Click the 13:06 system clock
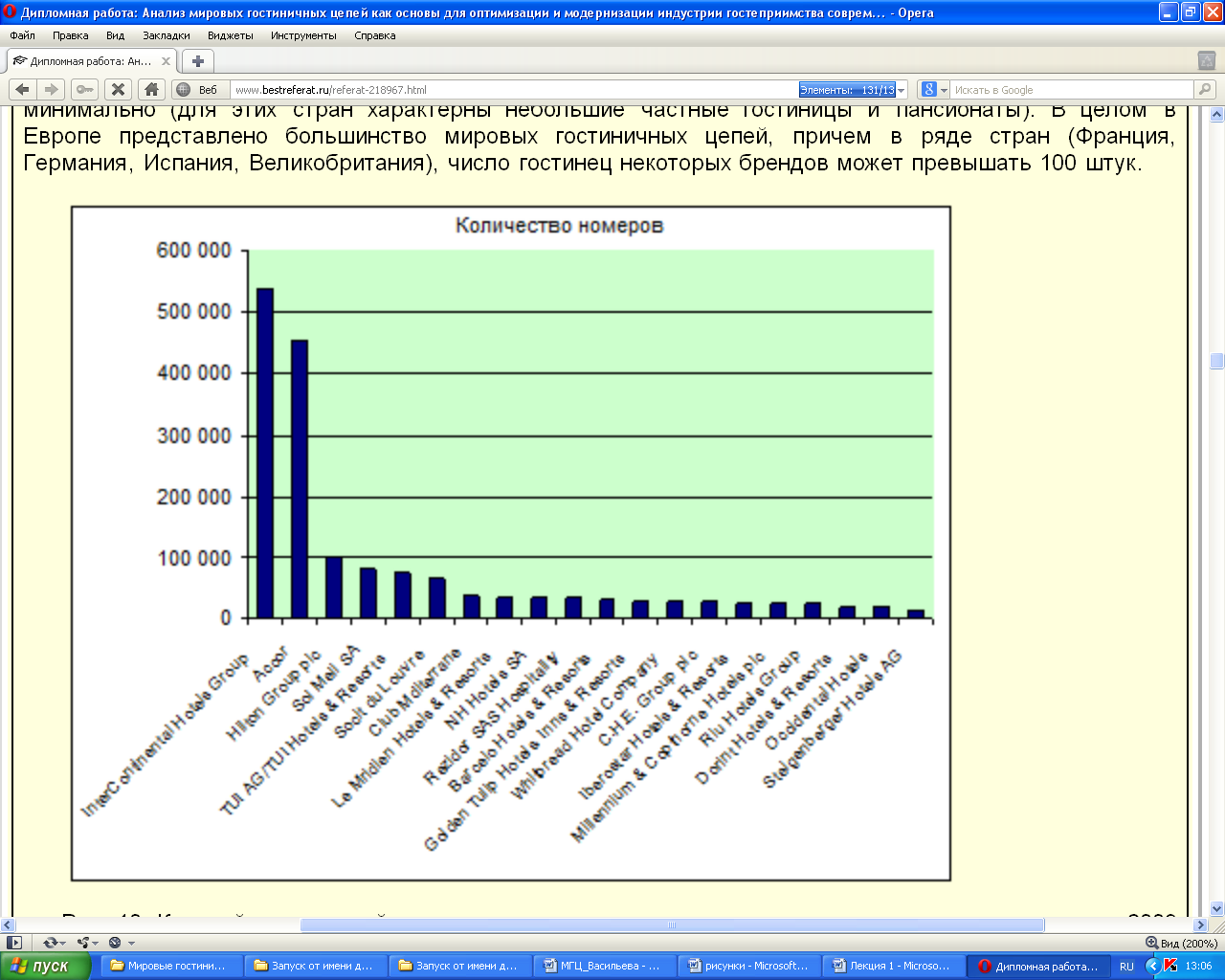Screen dimensions: 1225x980 pos(1198,966)
